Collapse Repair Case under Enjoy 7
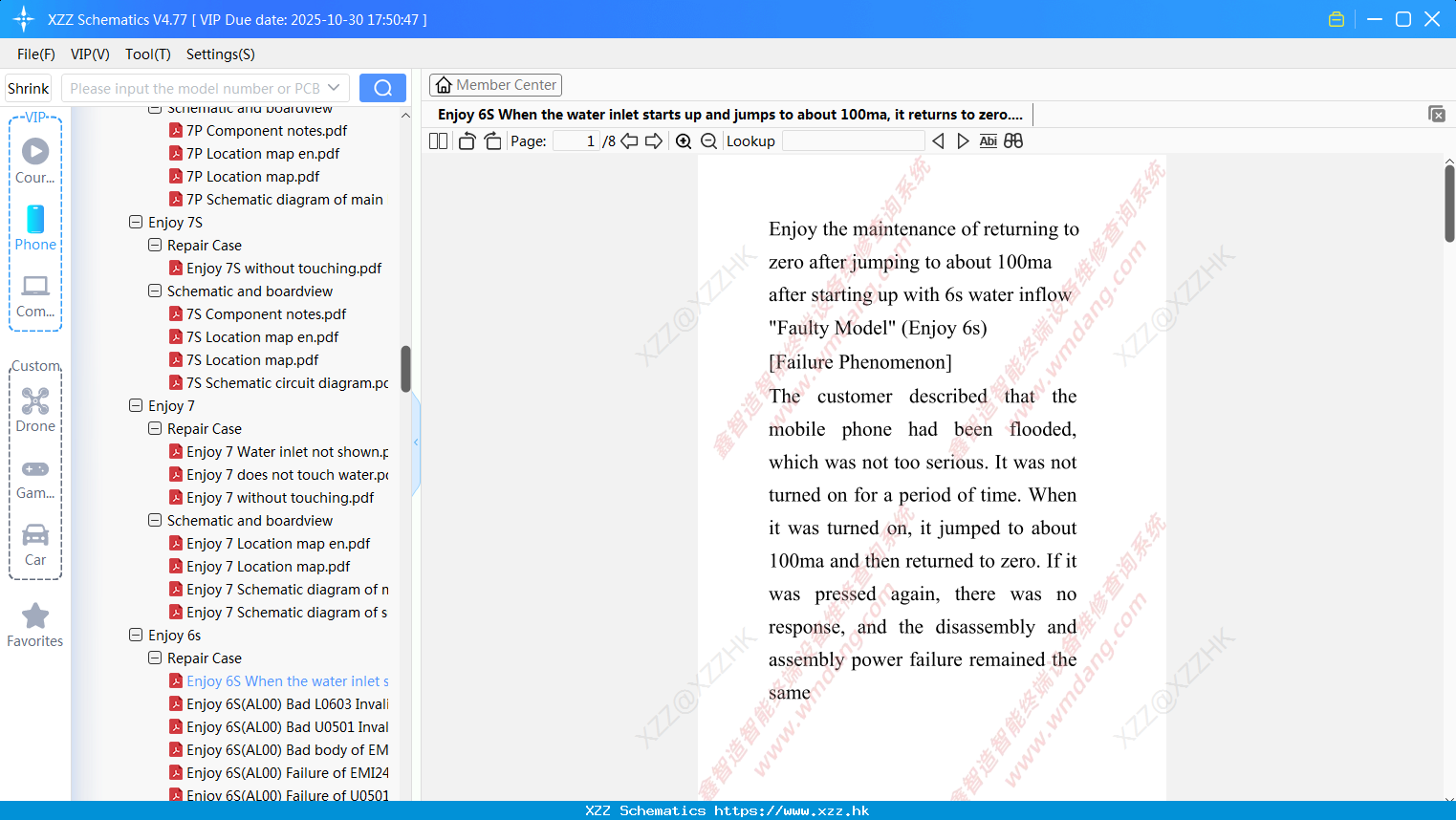The height and width of the screenshot is (820, 1456). (x=155, y=428)
